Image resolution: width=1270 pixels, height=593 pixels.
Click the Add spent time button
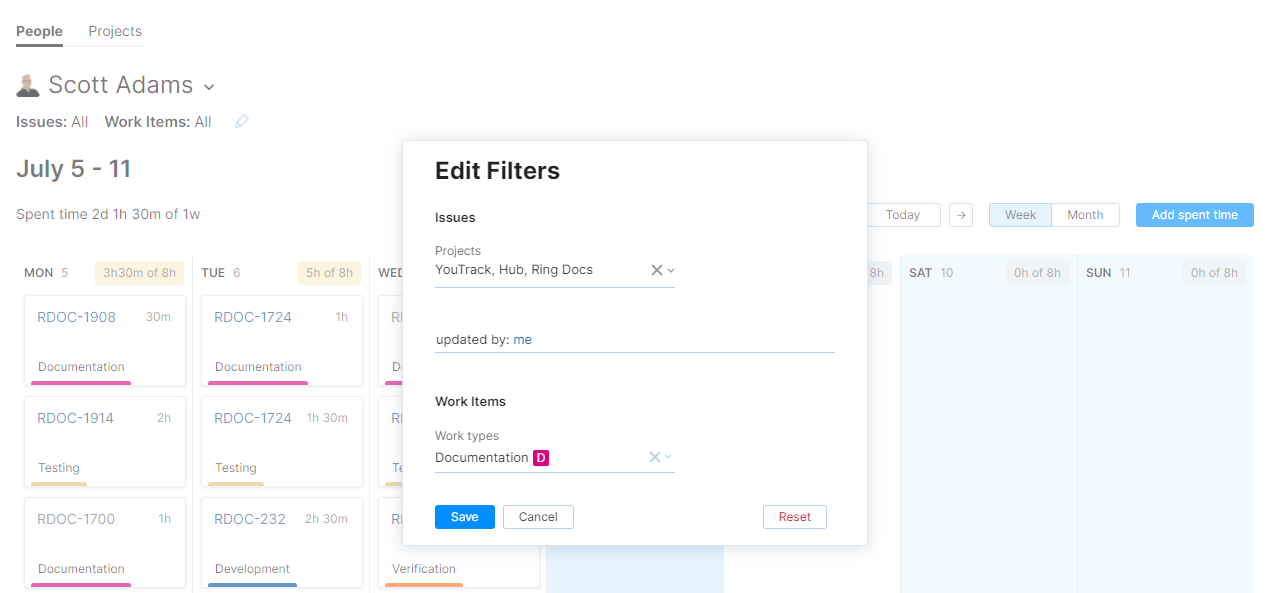point(1194,215)
